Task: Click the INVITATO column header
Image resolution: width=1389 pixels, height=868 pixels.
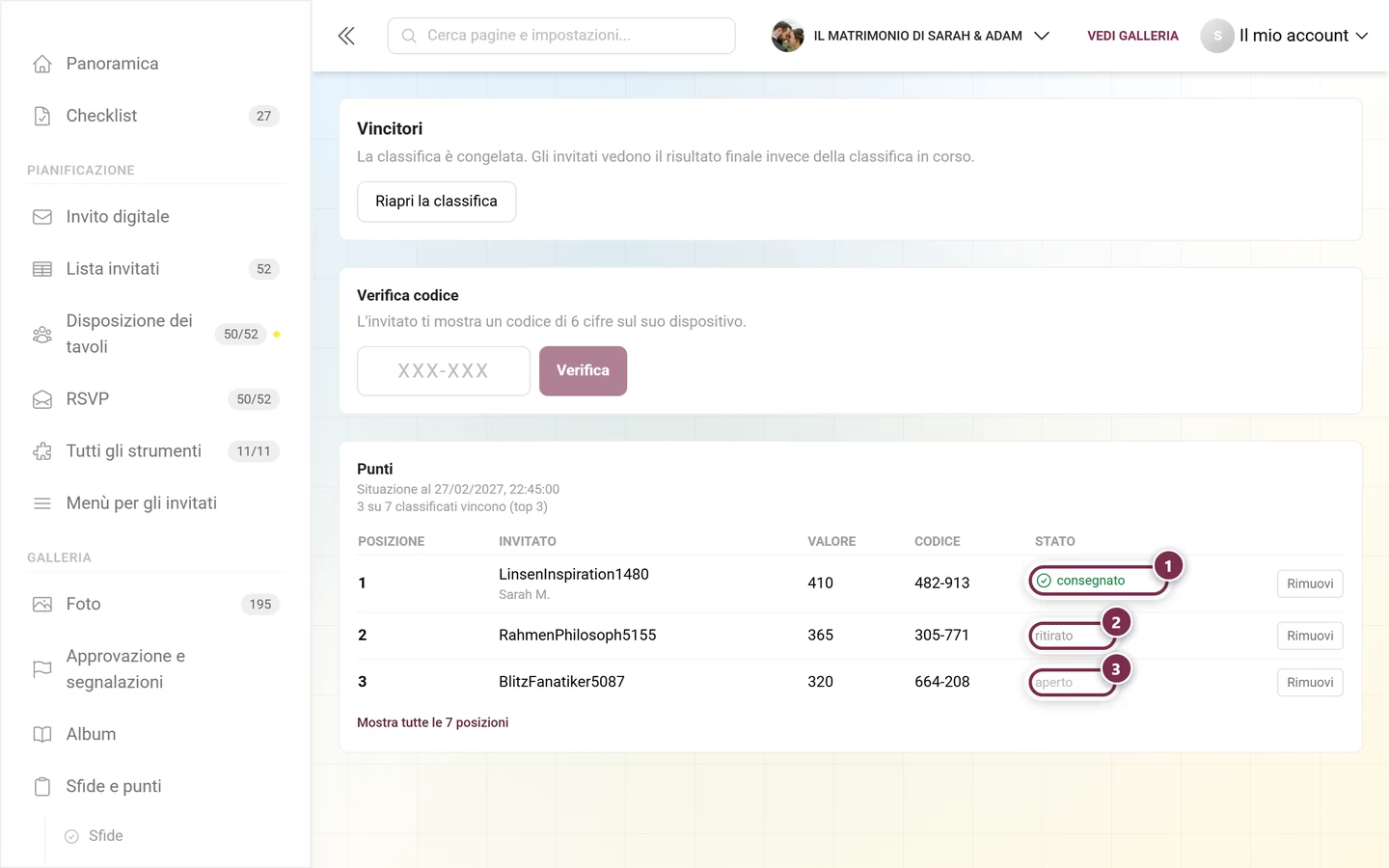Action: pos(528,541)
